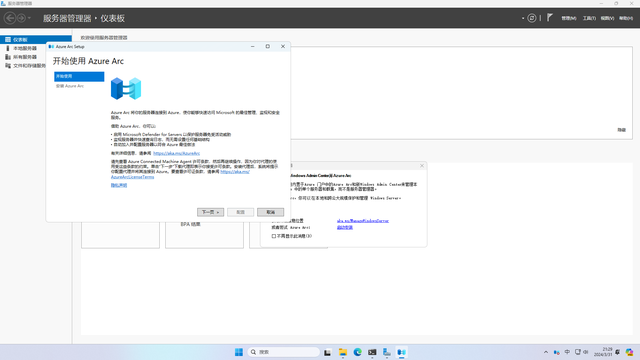Image resolution: width=640 pixels, height=360 pixels.
Task: Open the Tools menu
Action: (x=589, y=18)
